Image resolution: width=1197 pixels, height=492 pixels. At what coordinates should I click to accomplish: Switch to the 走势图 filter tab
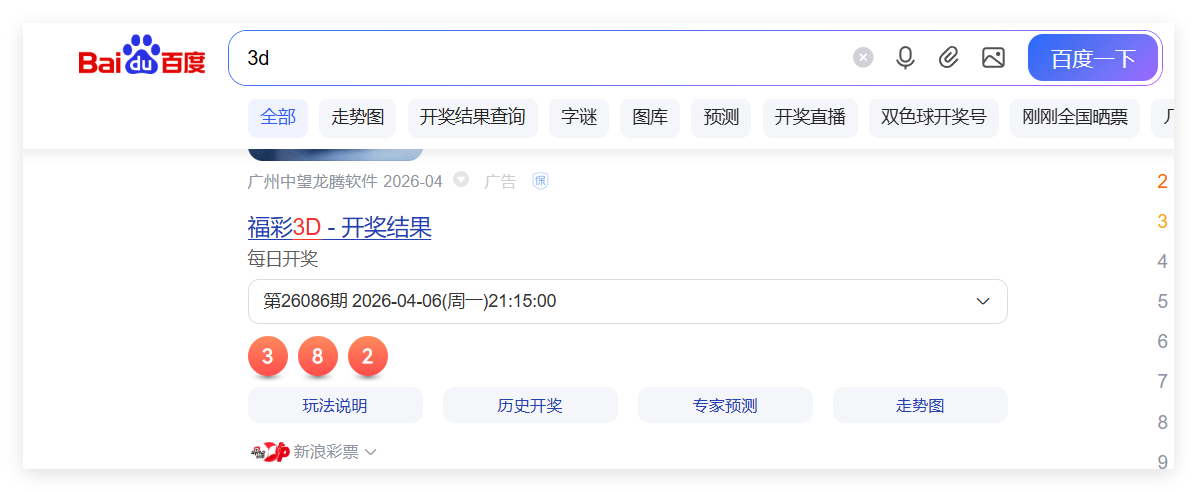point(358,117)
